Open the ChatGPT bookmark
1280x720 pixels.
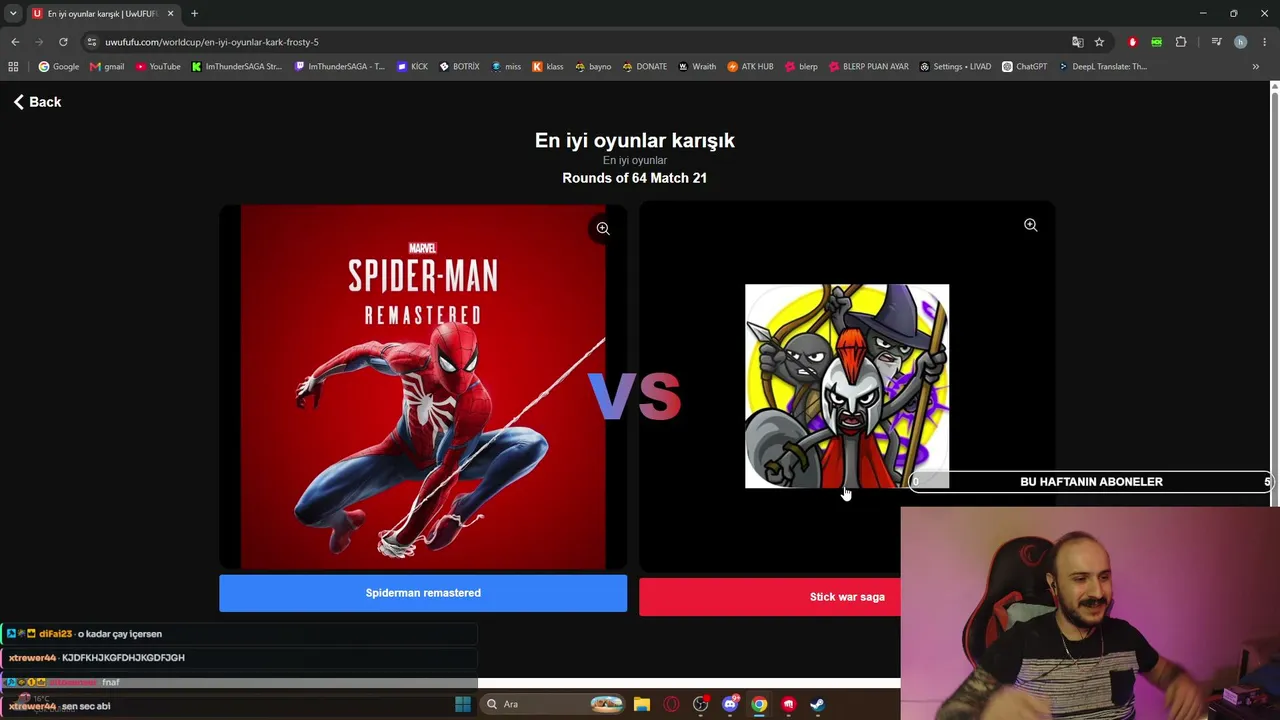pos(1025,67)
